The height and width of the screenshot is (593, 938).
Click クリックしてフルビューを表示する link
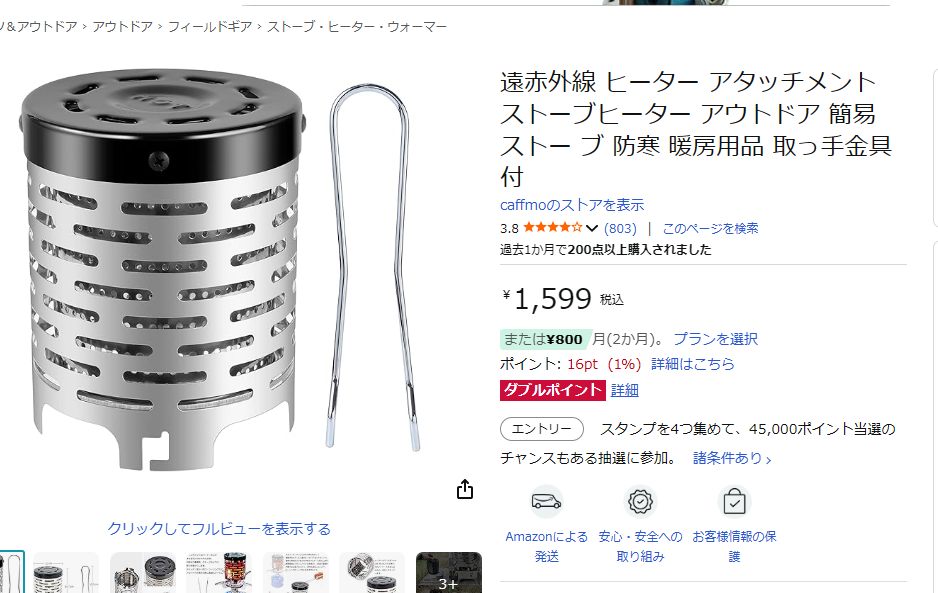219,529
